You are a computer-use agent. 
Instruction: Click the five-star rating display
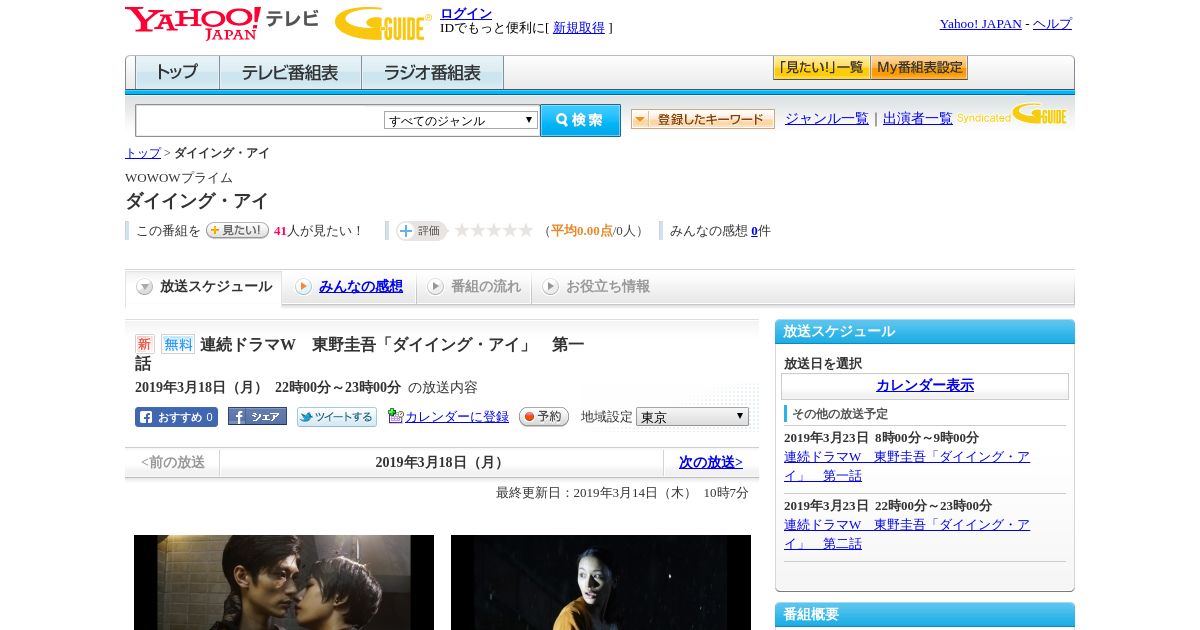(x=494, y=231)
